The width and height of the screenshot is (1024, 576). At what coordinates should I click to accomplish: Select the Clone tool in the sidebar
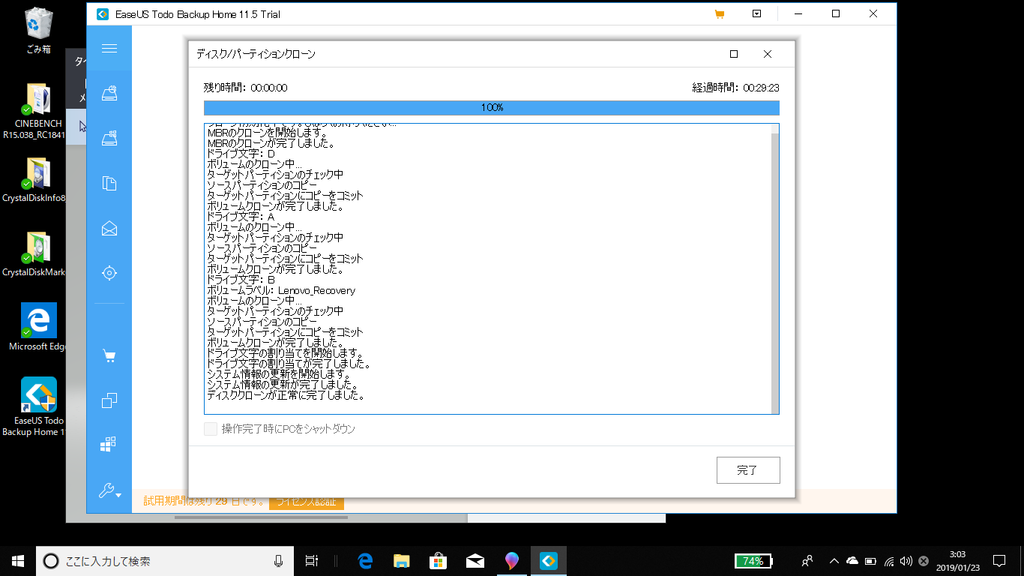[x=108, y=400]
